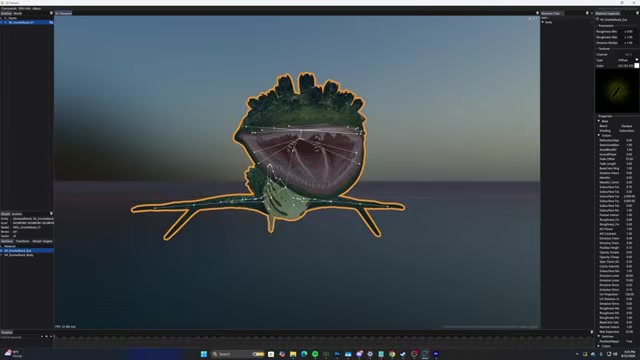640x360 pixels.
Task: Open the GPU Info menu
Action: pos(24,8)
